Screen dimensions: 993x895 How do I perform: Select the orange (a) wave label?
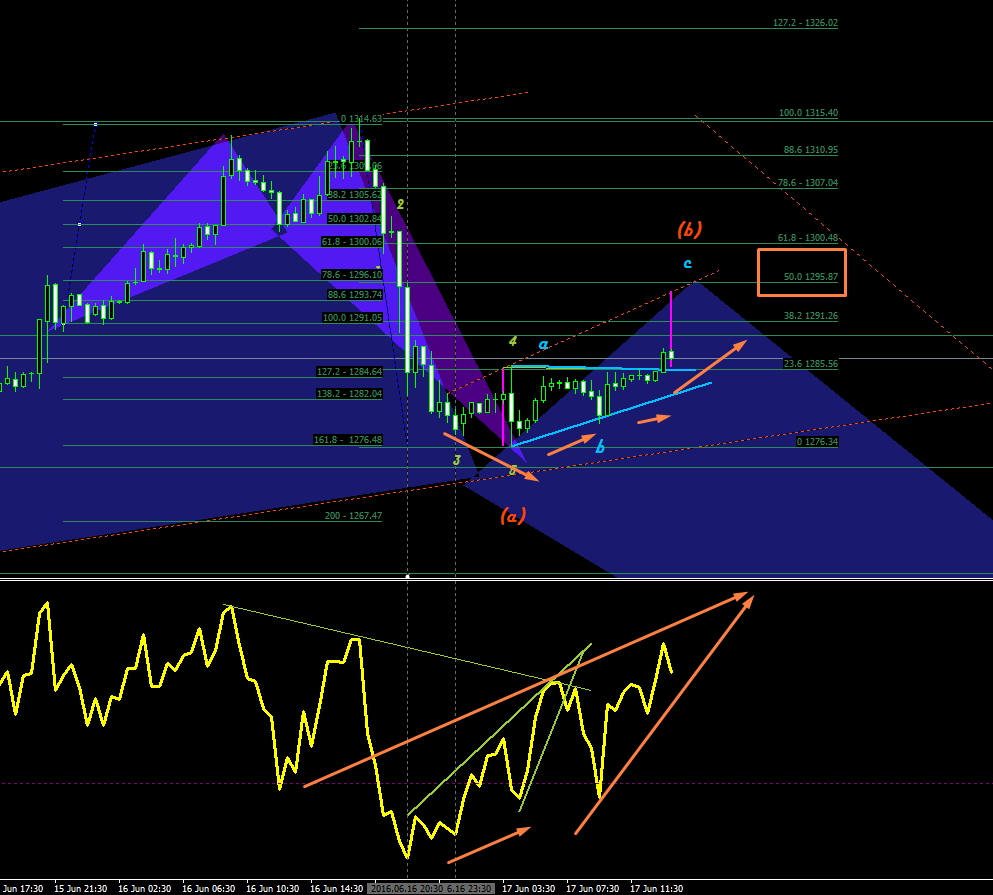click(x=513, y=516)
